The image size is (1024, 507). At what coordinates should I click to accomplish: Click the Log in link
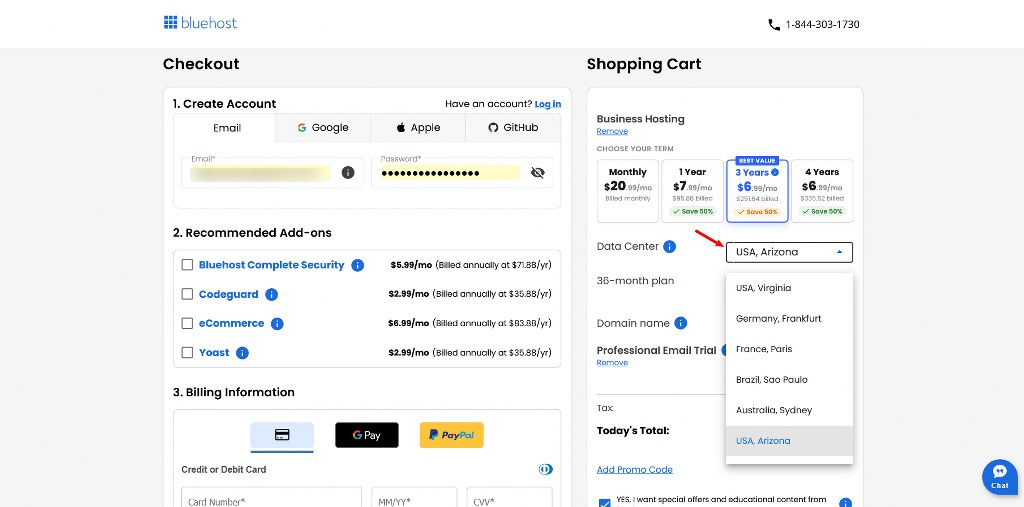click(547, 104)
